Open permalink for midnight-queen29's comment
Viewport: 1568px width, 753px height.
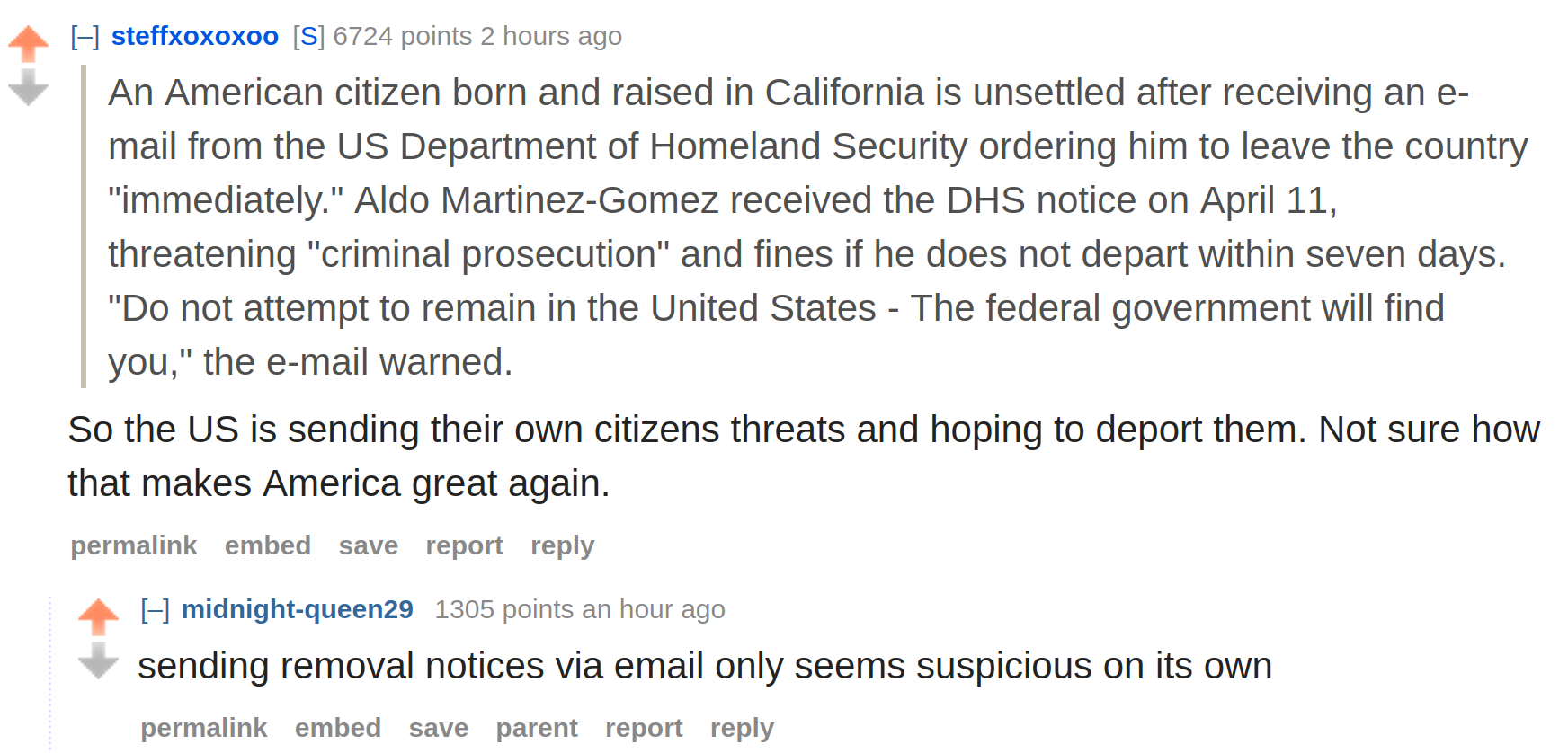coord(204,728)
